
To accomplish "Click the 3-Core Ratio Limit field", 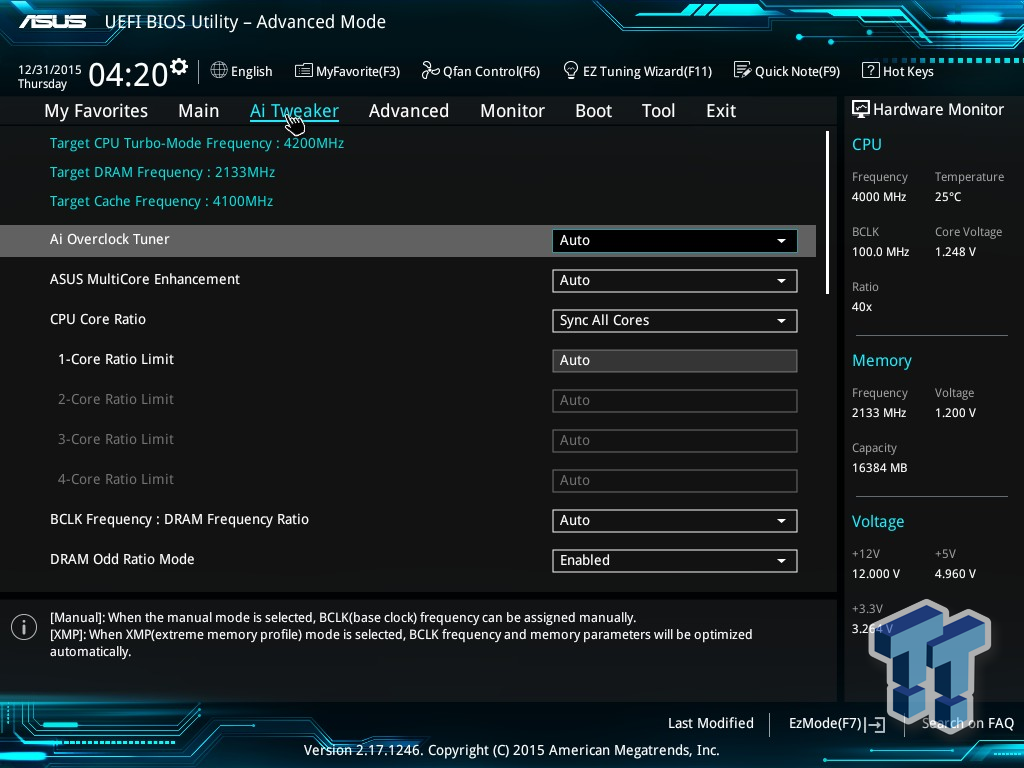I will [675, 440].
